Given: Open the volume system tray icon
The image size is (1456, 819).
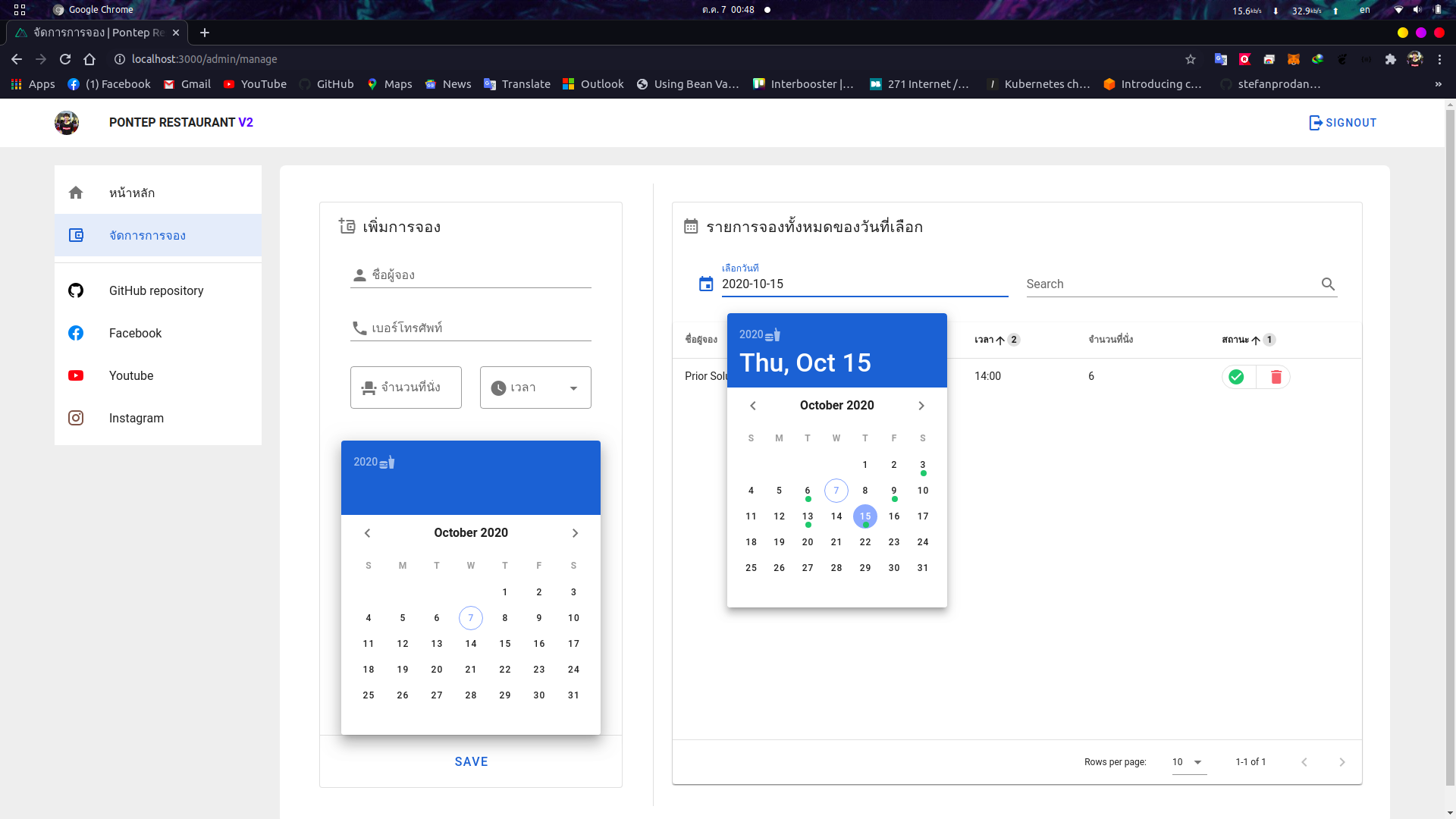Looking at the screenshot, I should coord(1417,10).
